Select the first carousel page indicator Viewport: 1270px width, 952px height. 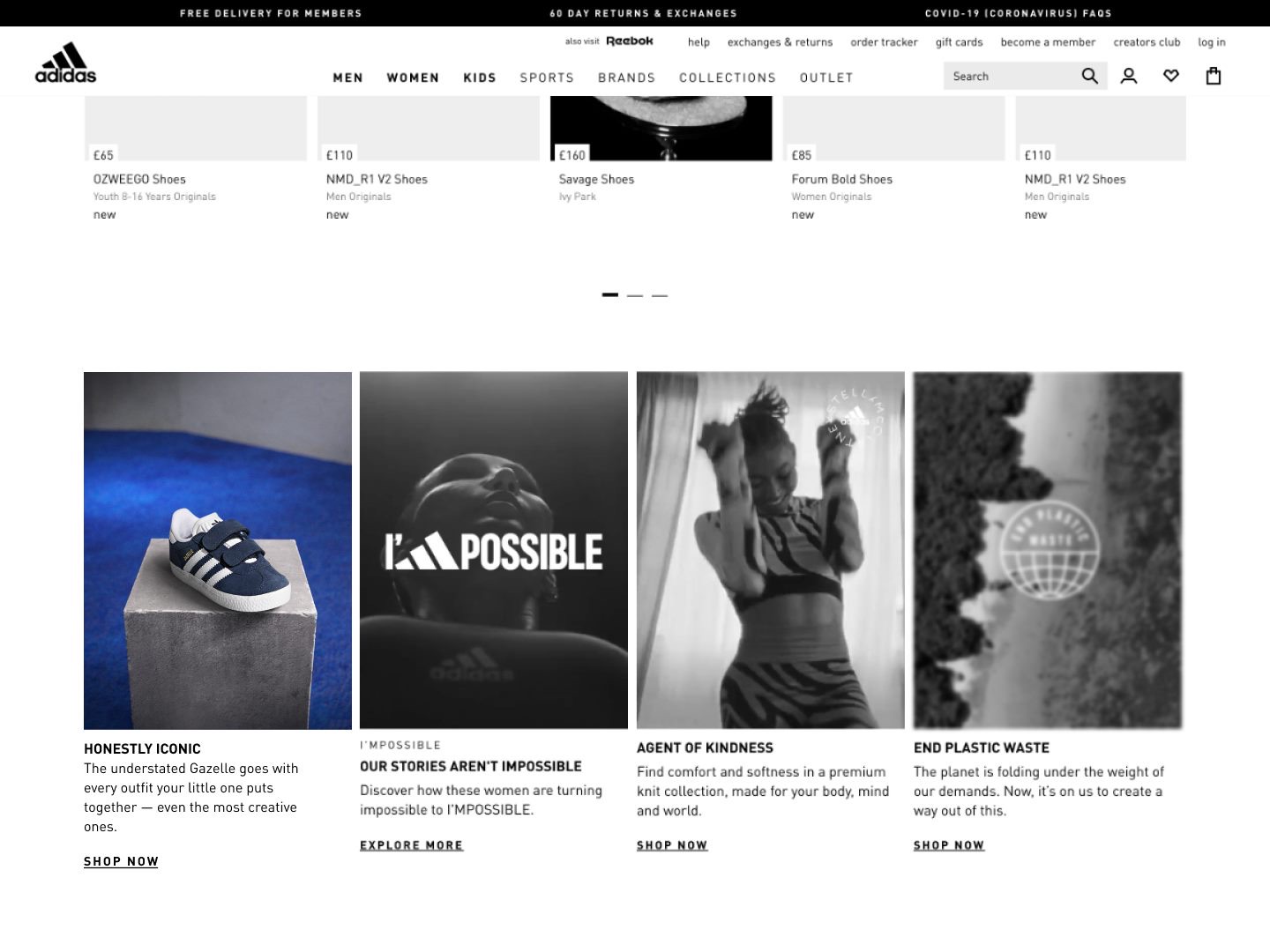(x=610, y=295)
